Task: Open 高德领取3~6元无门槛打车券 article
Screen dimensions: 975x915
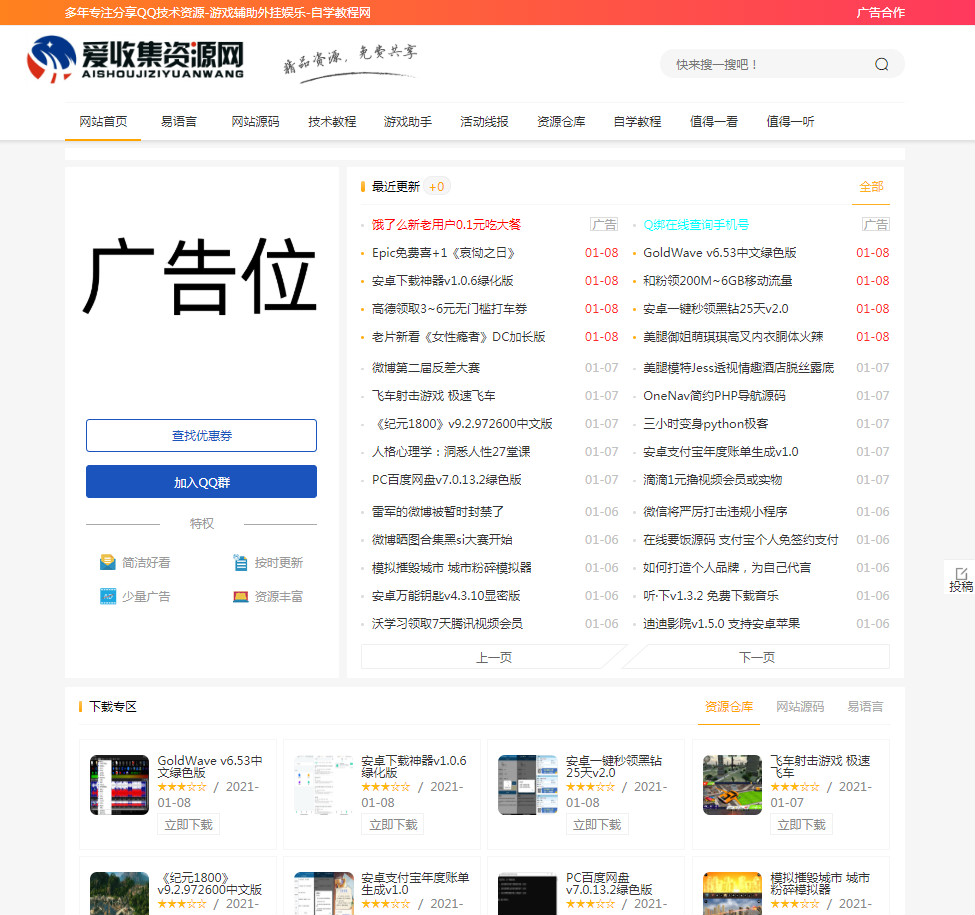Action: click(x=450, y=308)
